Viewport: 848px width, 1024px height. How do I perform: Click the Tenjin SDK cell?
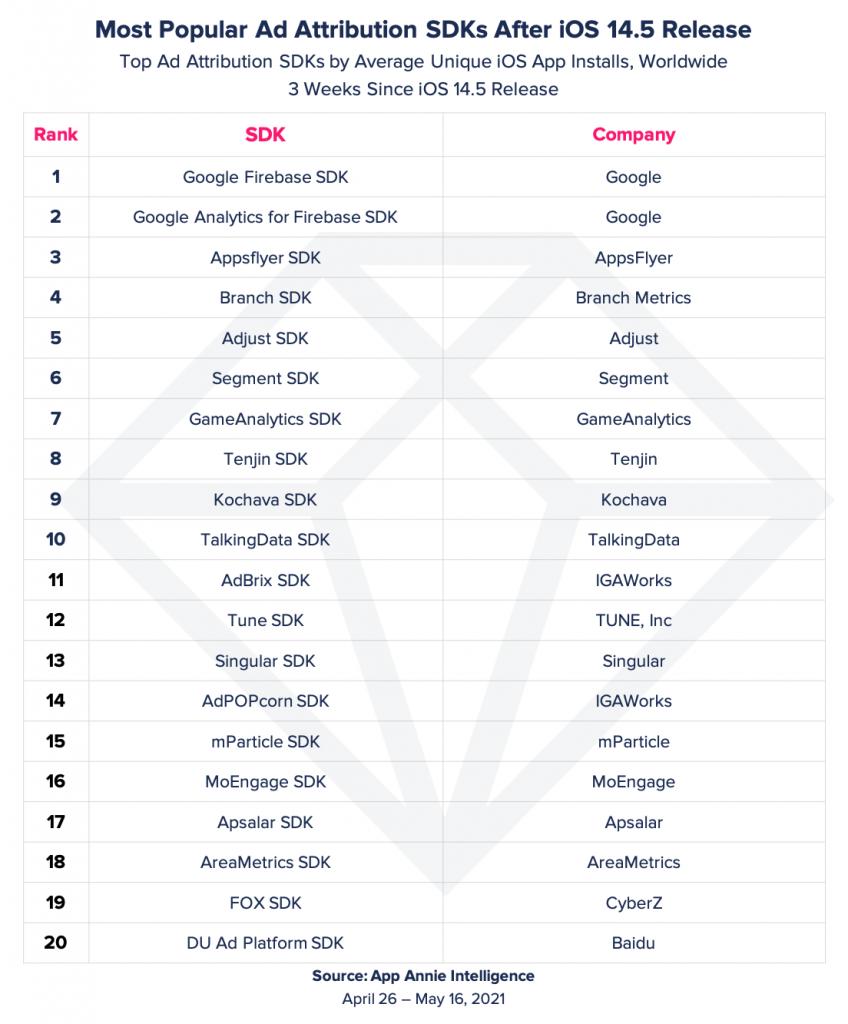265,459
